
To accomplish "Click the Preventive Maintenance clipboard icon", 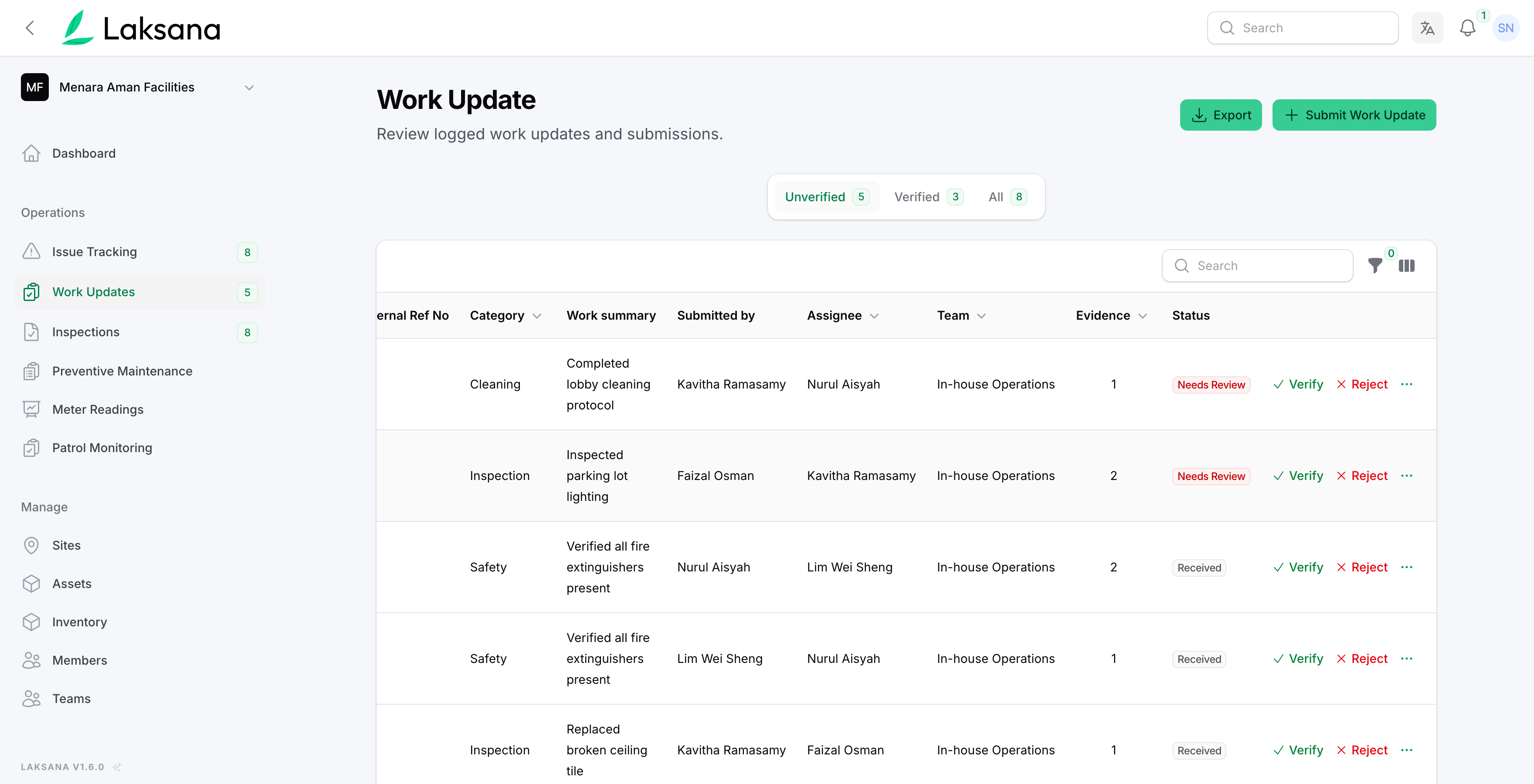I will (31, 372).
